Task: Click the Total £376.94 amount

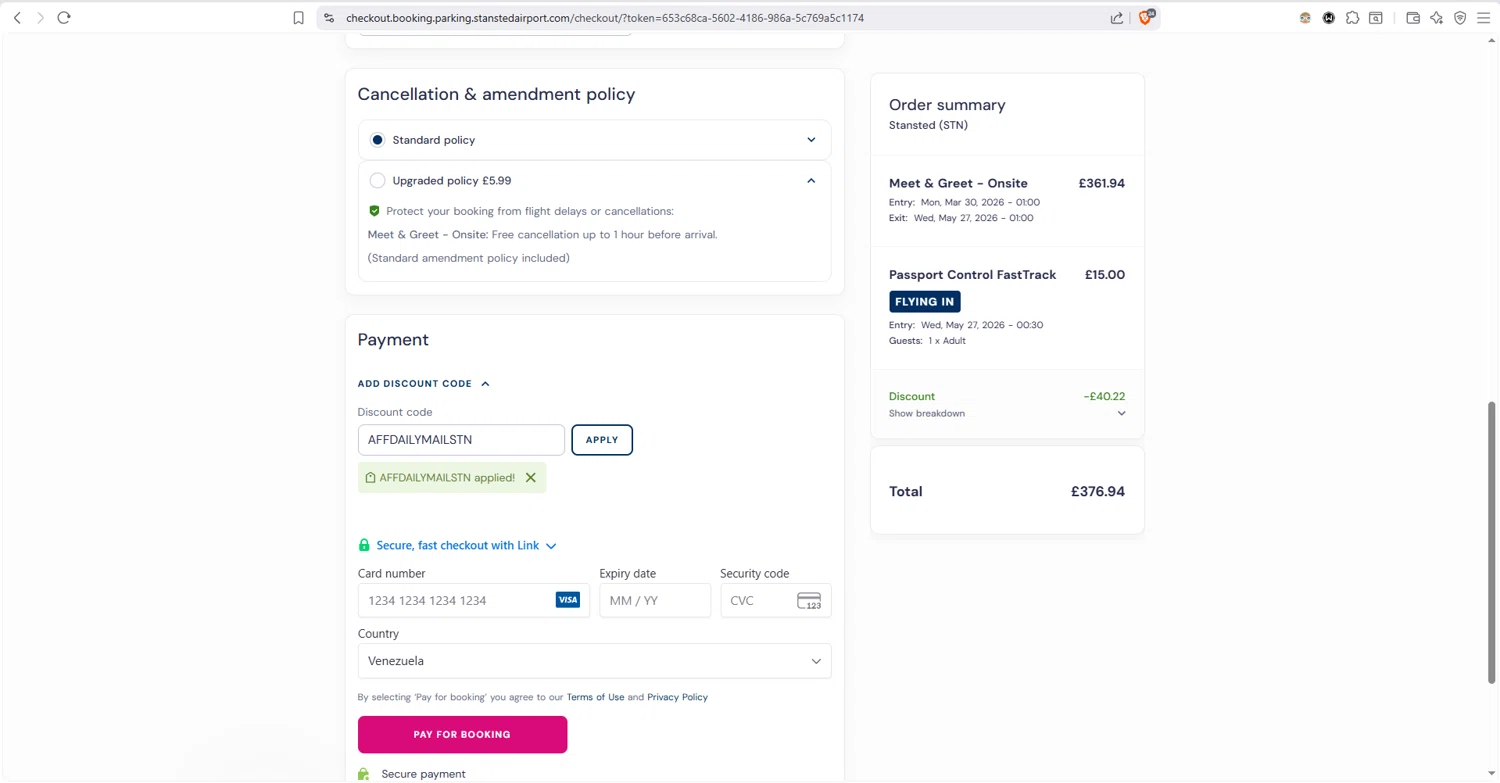Action: 1097,492
